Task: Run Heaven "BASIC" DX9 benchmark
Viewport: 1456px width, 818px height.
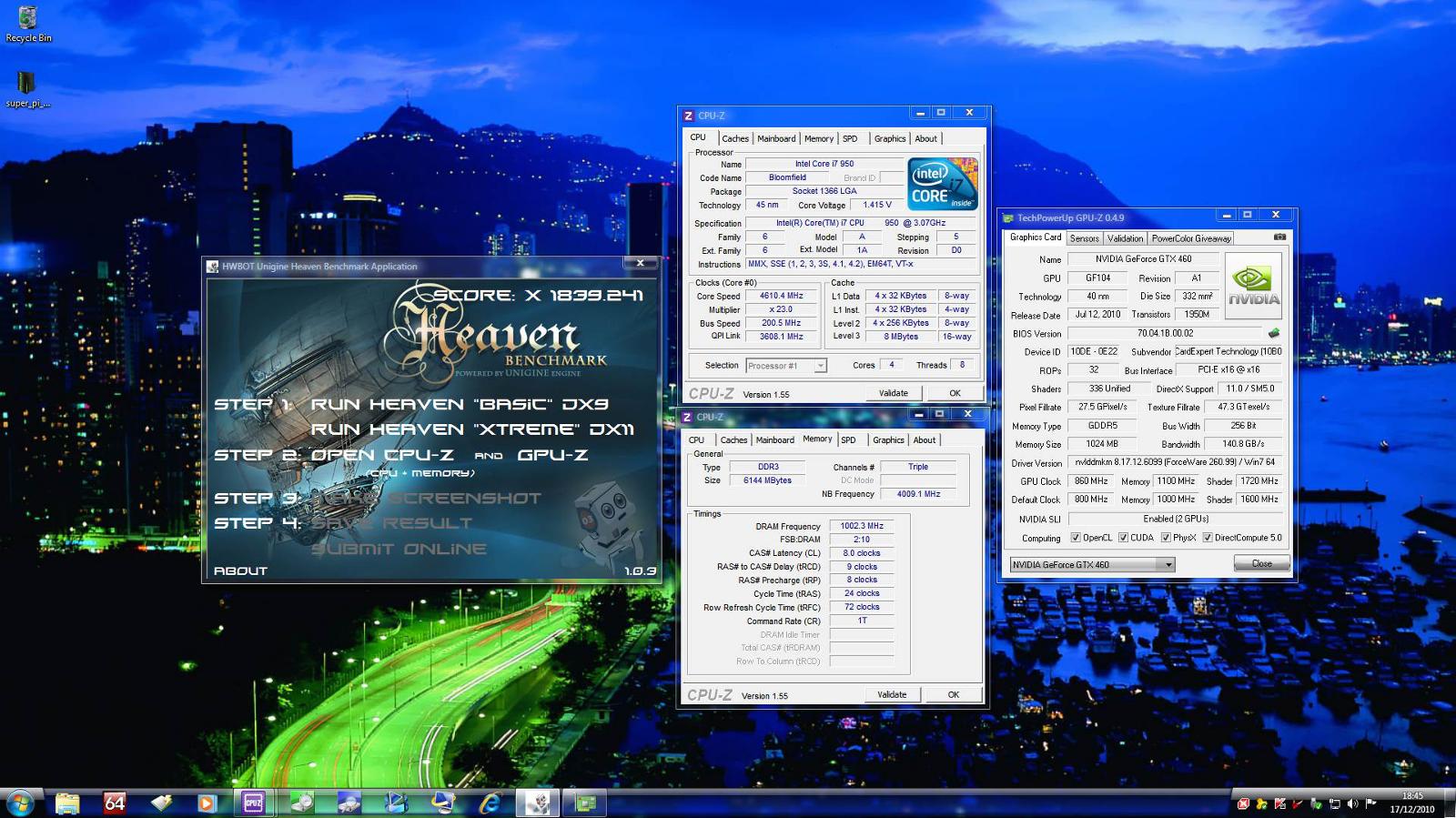Action: [x=460, y=404]
